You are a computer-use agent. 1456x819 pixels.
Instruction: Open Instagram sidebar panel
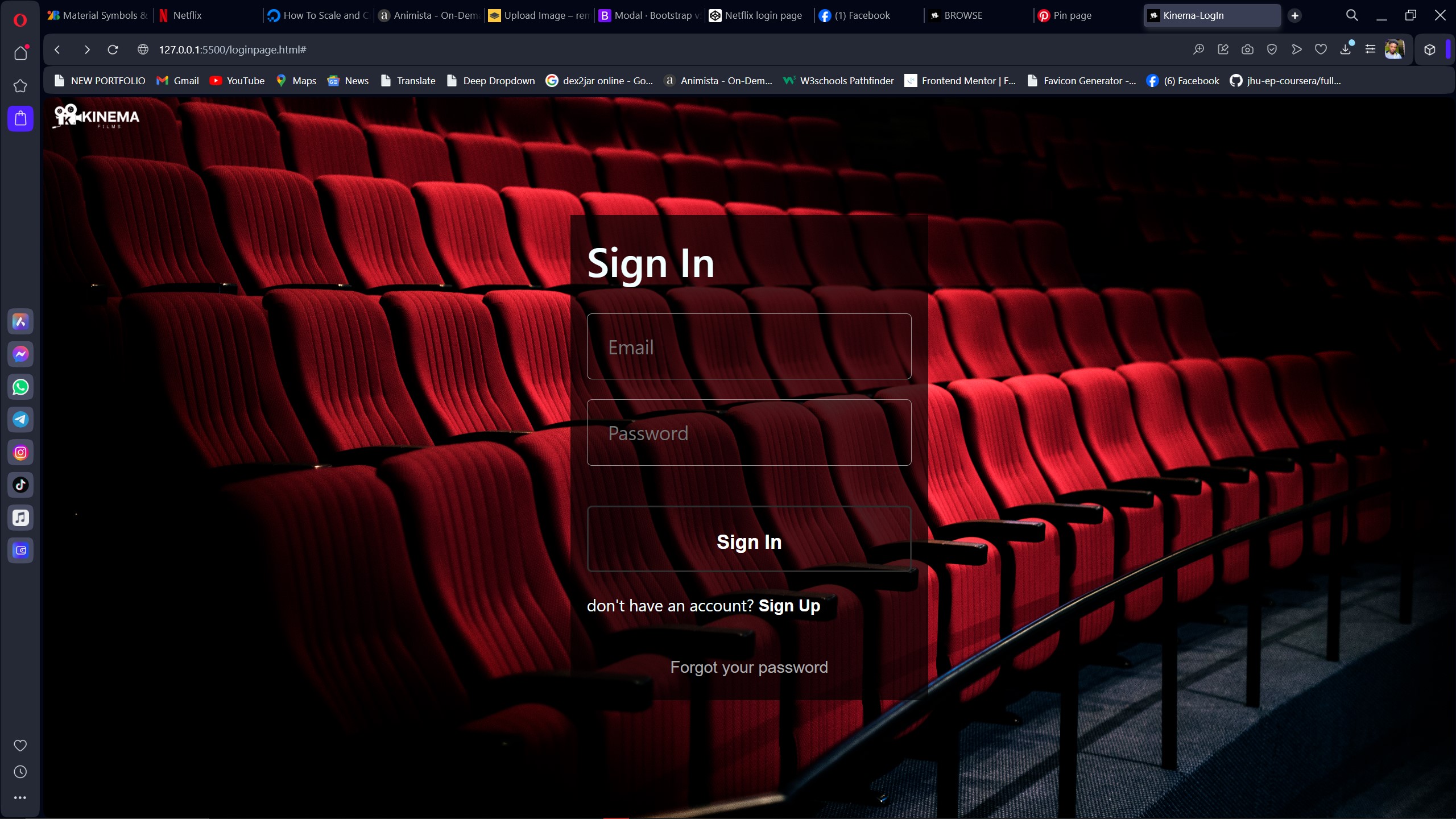(20, 453)
